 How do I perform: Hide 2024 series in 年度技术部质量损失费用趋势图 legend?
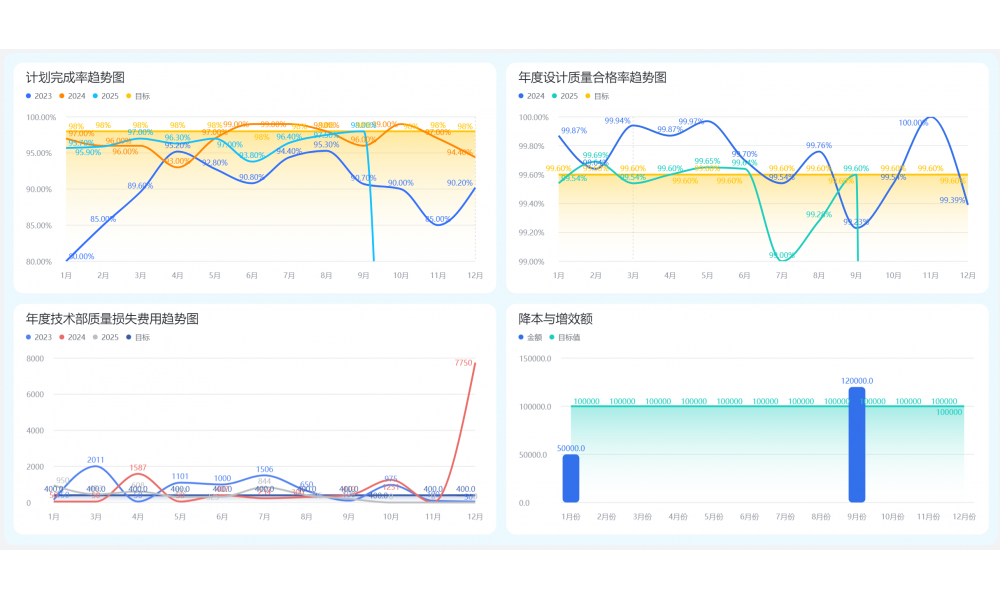coord(73,337)
